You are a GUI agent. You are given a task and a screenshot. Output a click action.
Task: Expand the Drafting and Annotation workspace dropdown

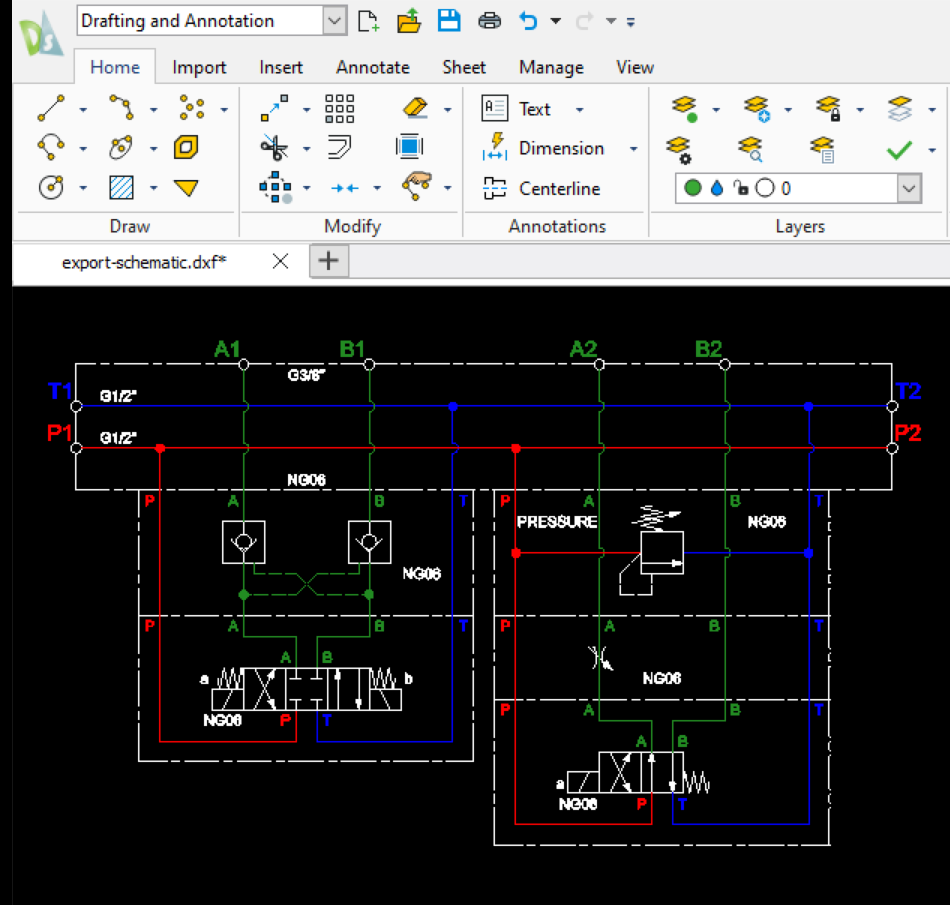pyautogui.click(x=335, y=20)
